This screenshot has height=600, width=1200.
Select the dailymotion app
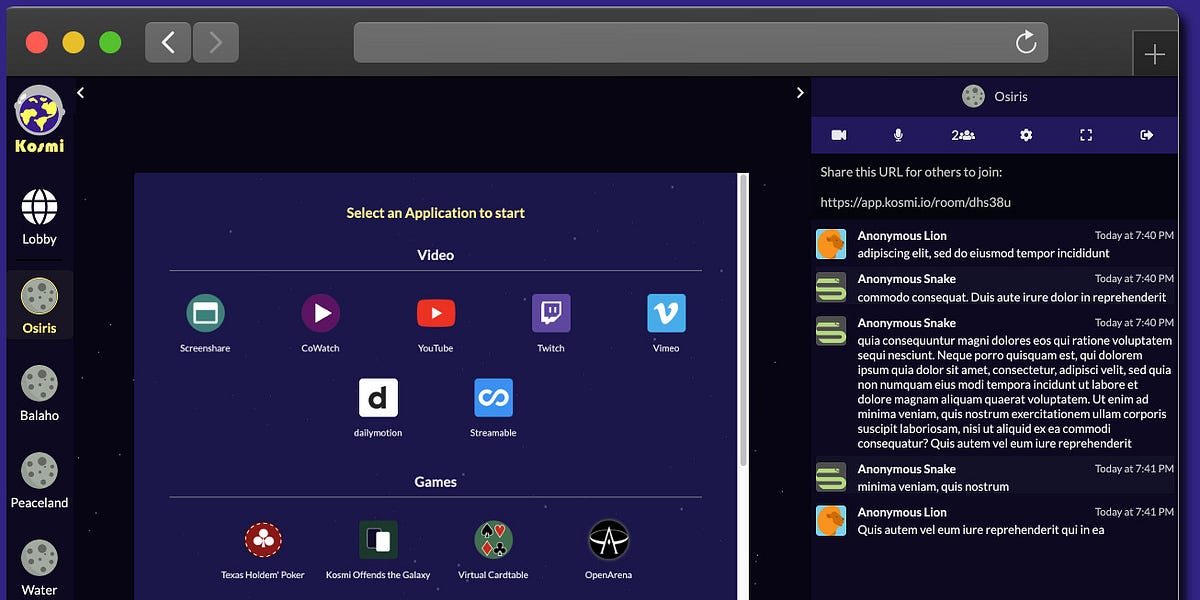378,398
